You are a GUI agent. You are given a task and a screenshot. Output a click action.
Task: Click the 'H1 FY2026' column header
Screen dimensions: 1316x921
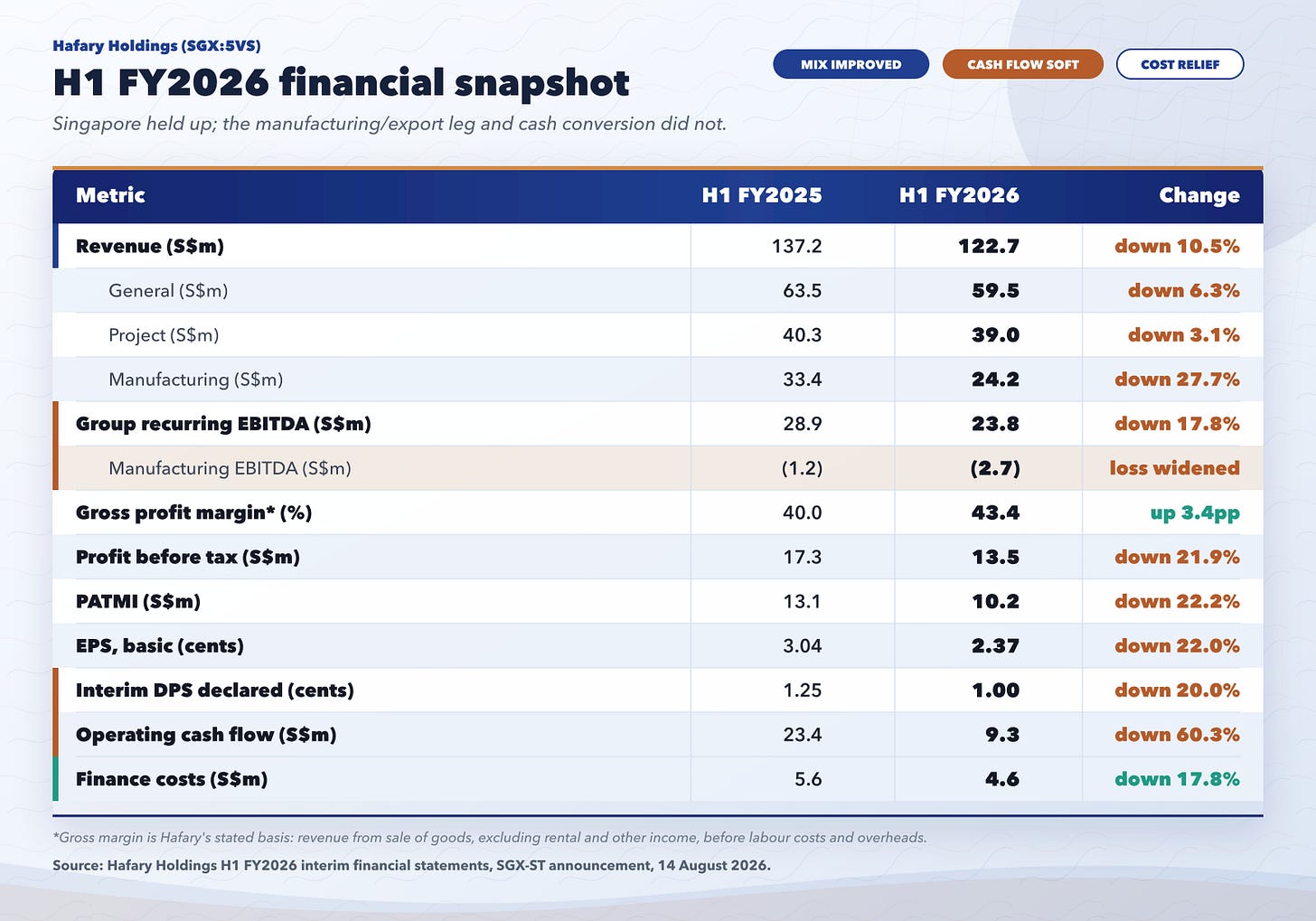[959, 195]
